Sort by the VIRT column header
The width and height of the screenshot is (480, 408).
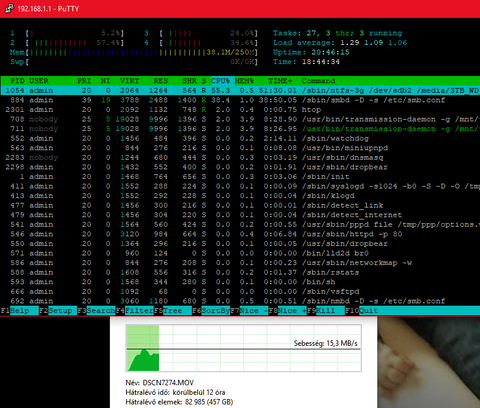click(x=130, y=81)
